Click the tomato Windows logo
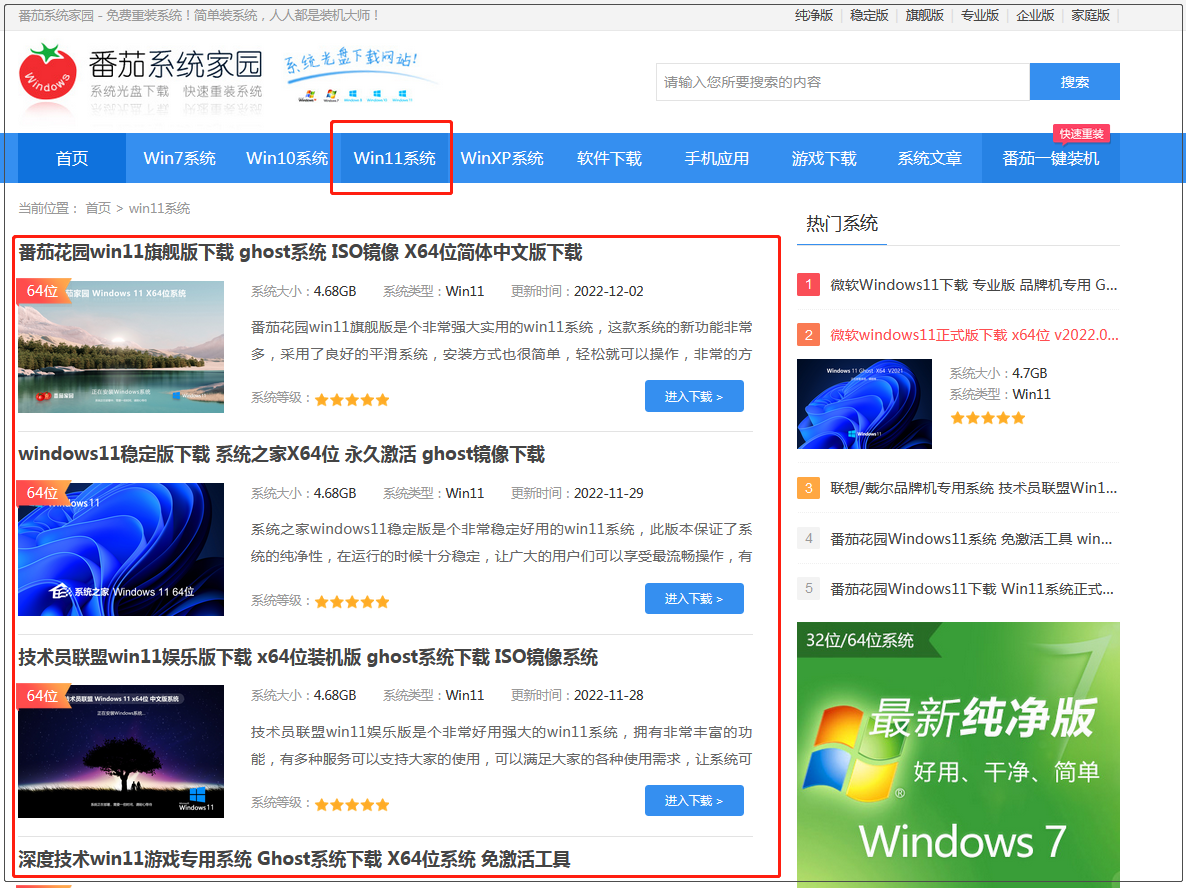 [x=48, y=71]
